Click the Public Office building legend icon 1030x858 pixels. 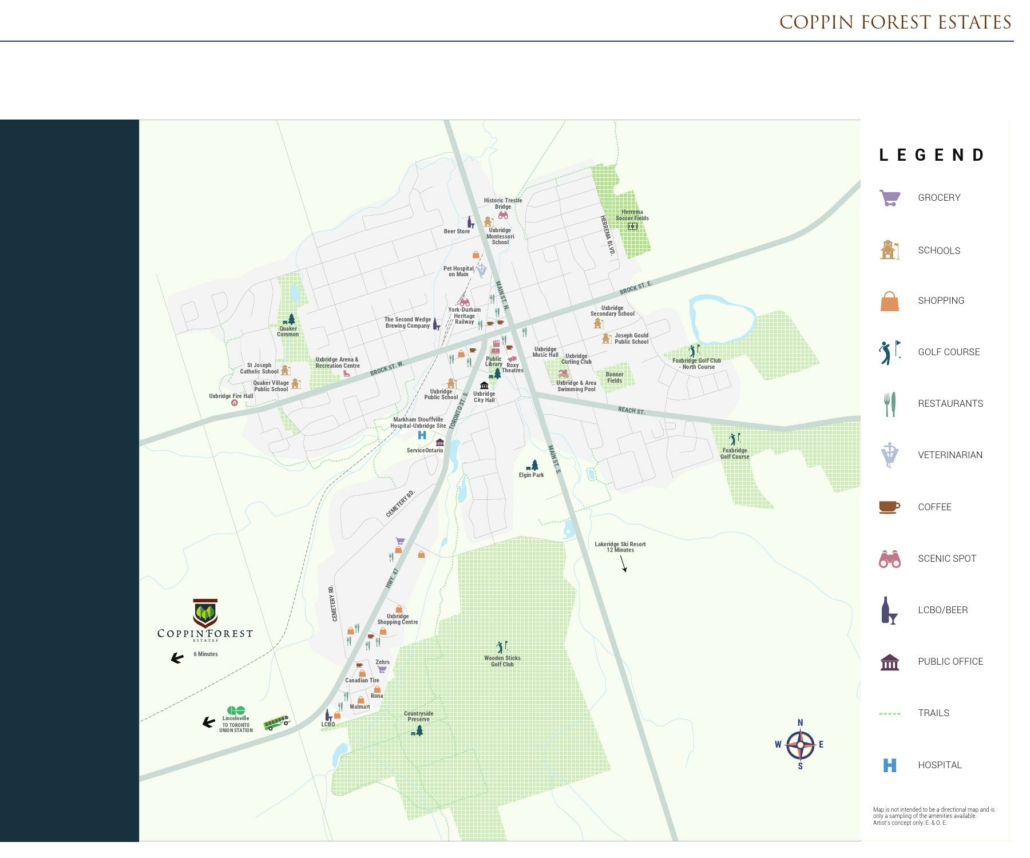coord(889,662)
